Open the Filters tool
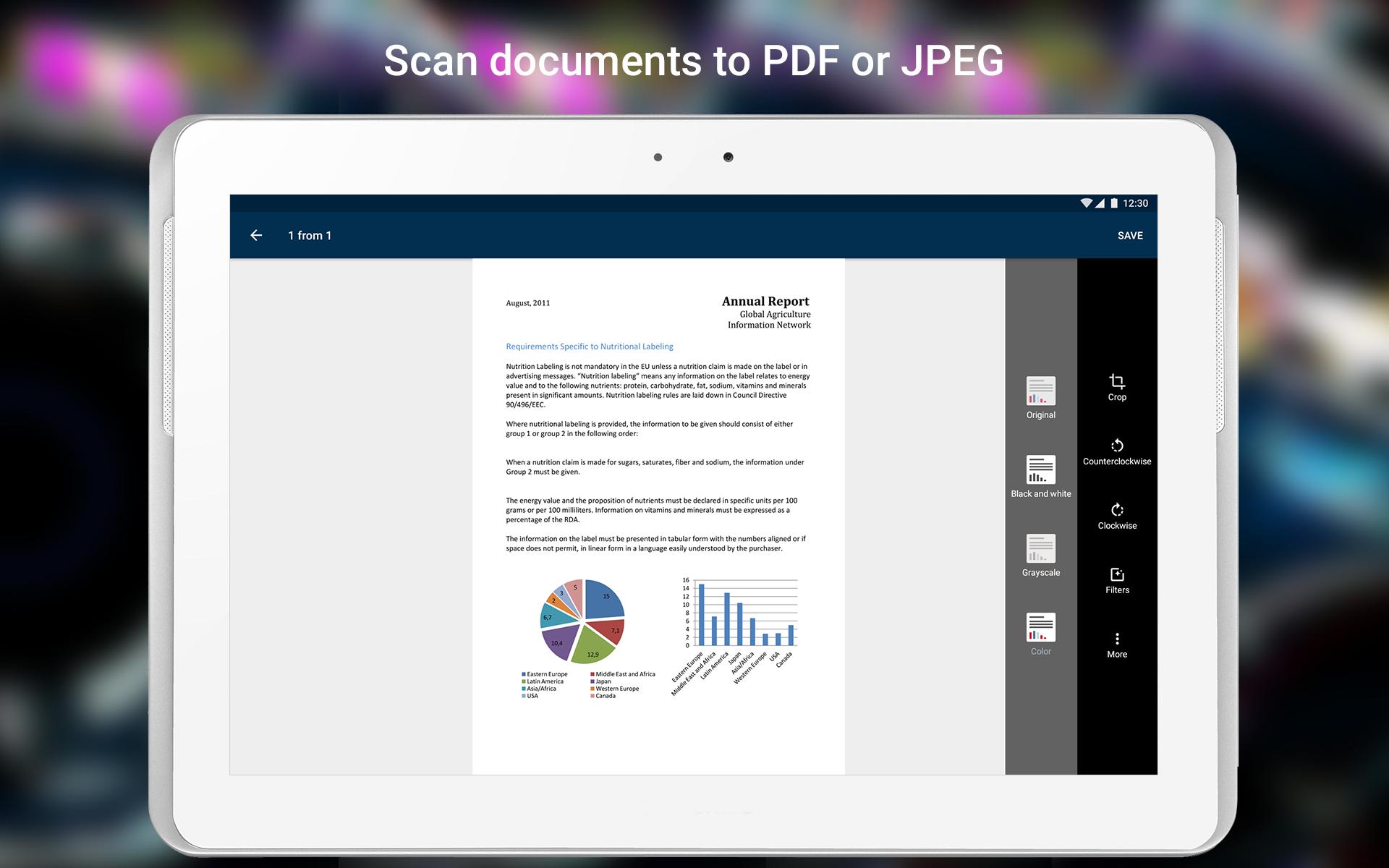 1117,574
